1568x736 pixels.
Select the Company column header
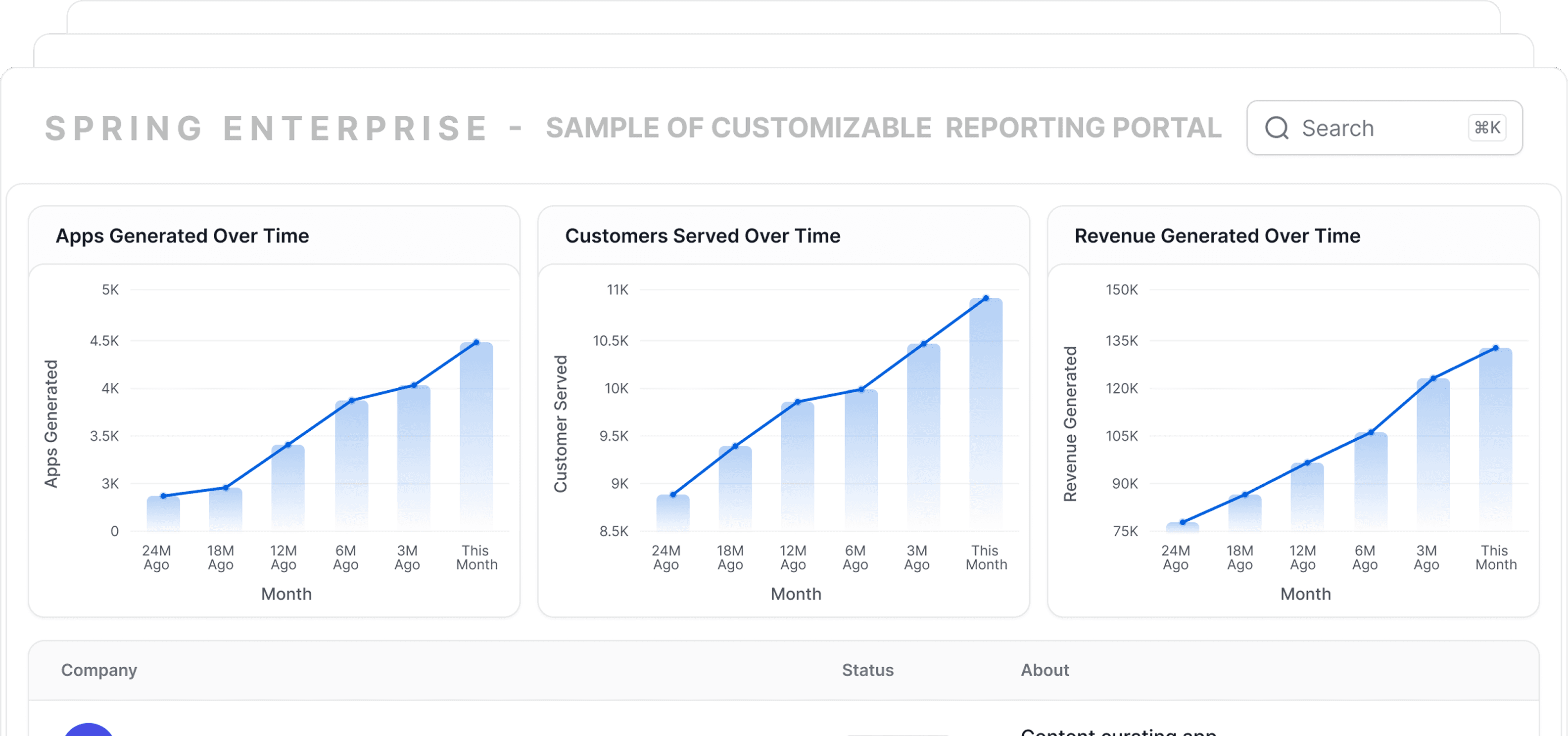pyautogui.click(x=99, y=670)
